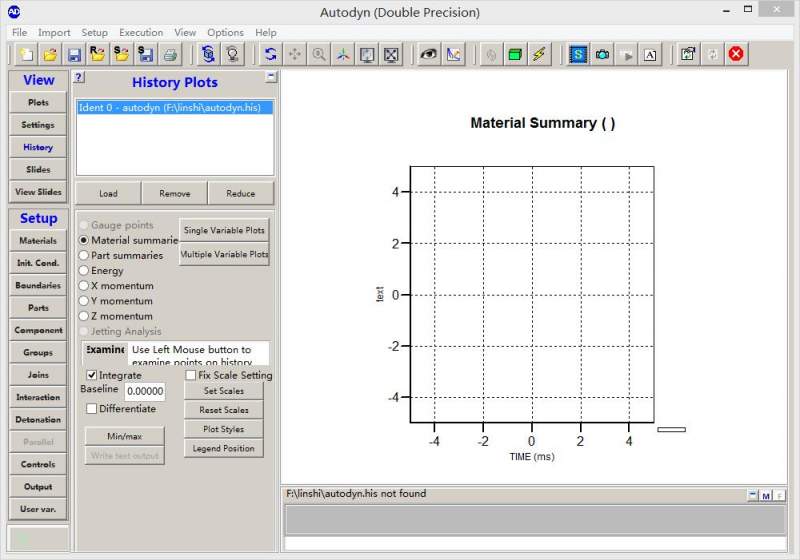Screen dimensions: 800x560
Task: Open a model with the yellow folder icon
Action: [x=50, y=55]
